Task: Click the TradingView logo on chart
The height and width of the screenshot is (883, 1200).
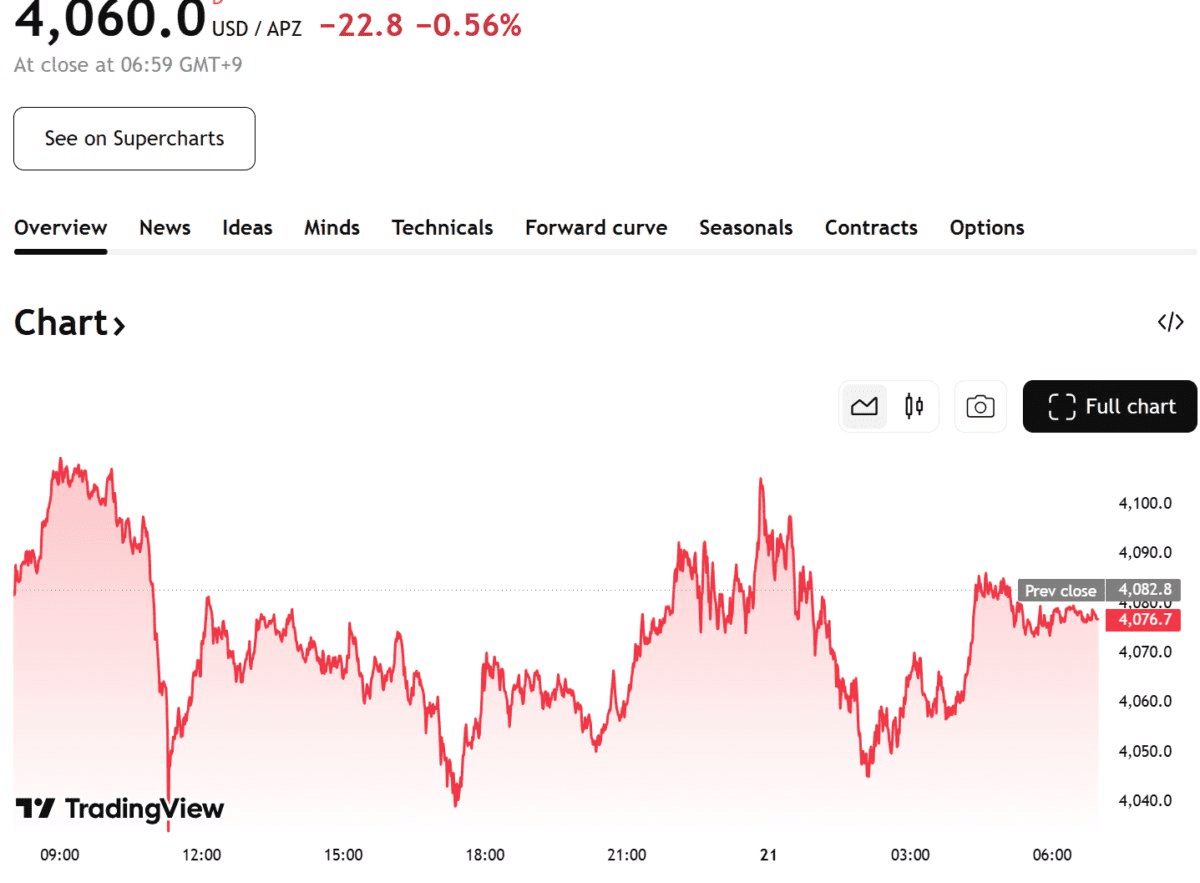Action: pyautogui.click(x=120, y=808)
